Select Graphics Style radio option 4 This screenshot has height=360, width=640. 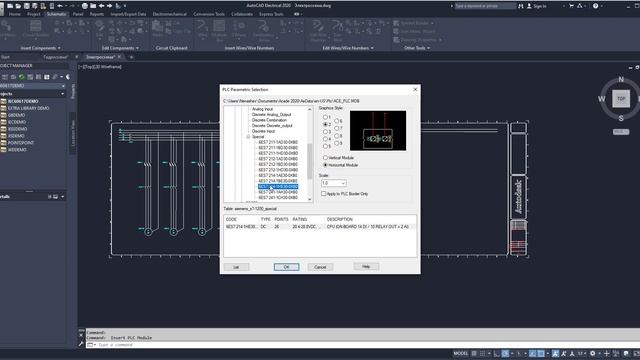point(326,139)
